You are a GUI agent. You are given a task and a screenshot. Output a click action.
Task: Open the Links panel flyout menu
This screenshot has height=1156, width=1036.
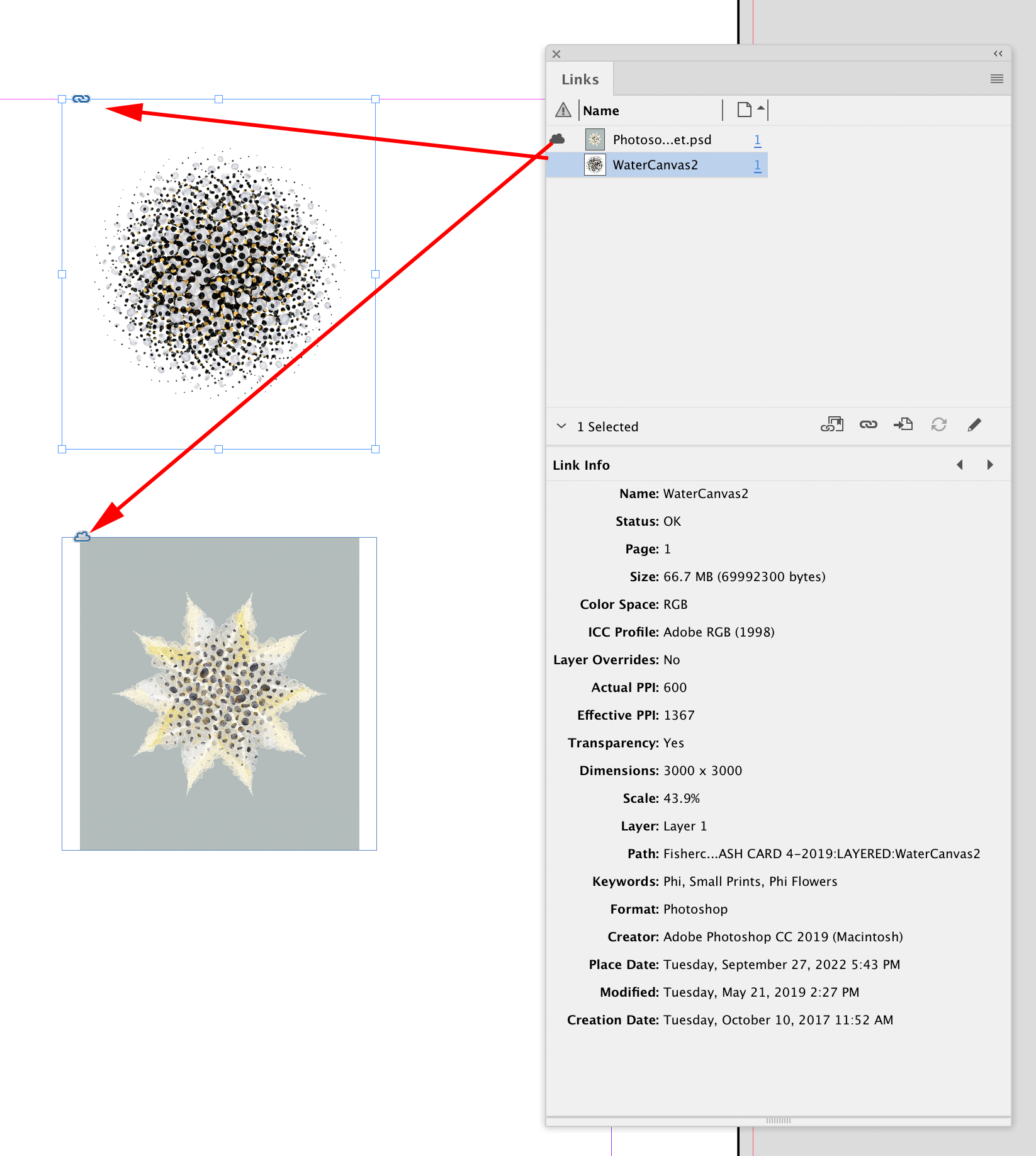[997, 79]
